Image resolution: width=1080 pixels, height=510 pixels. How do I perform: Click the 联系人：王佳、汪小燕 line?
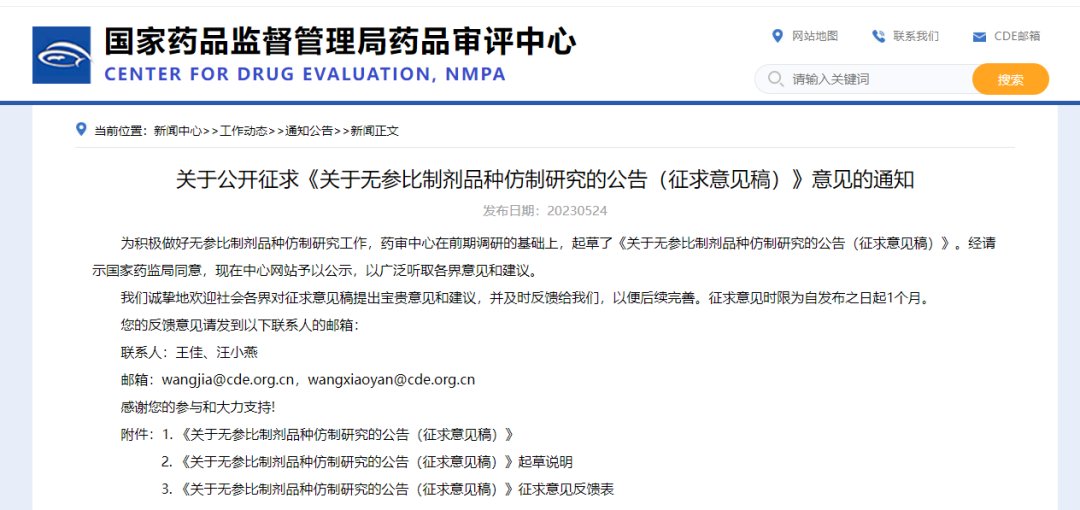pos(189,352)
